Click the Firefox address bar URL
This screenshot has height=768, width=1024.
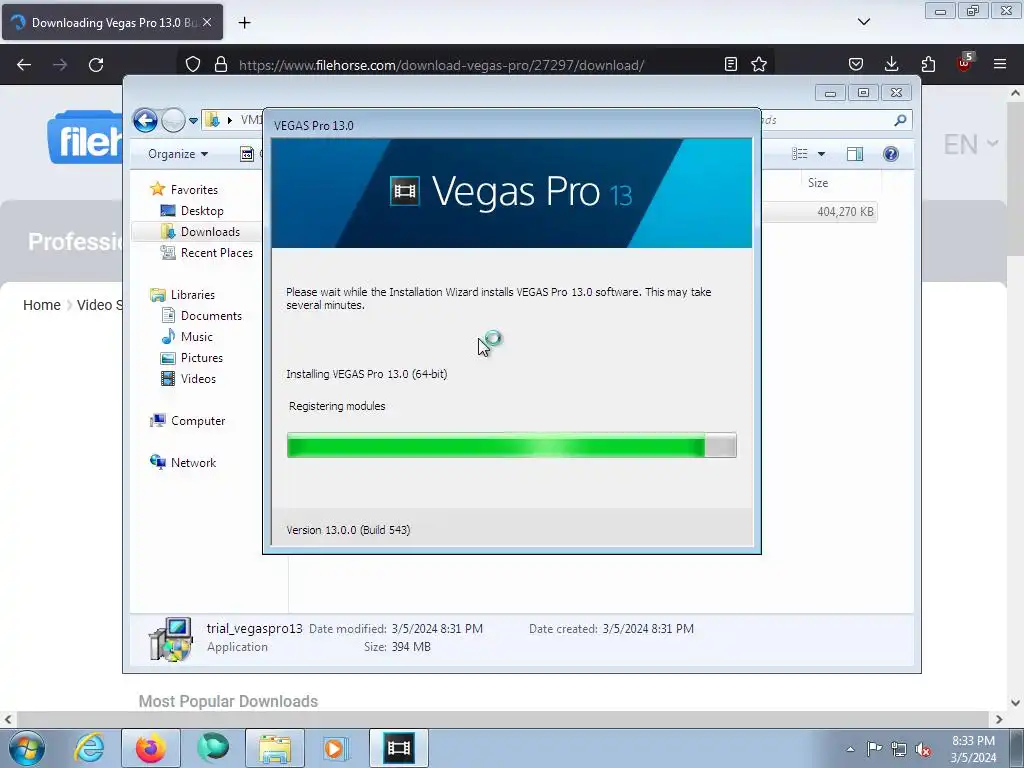point(441,65)
